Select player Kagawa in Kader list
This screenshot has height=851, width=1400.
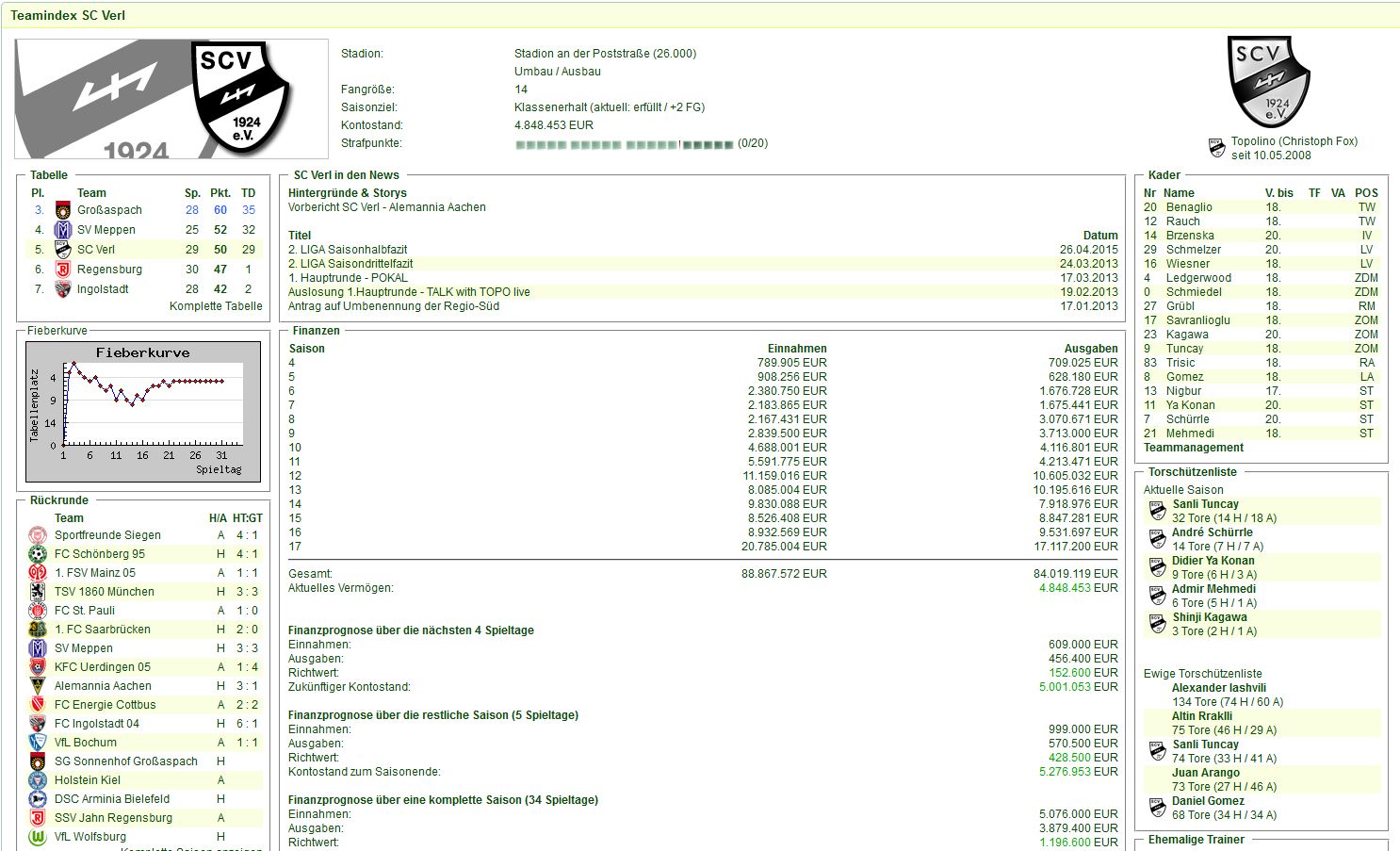pos(1187,335)
